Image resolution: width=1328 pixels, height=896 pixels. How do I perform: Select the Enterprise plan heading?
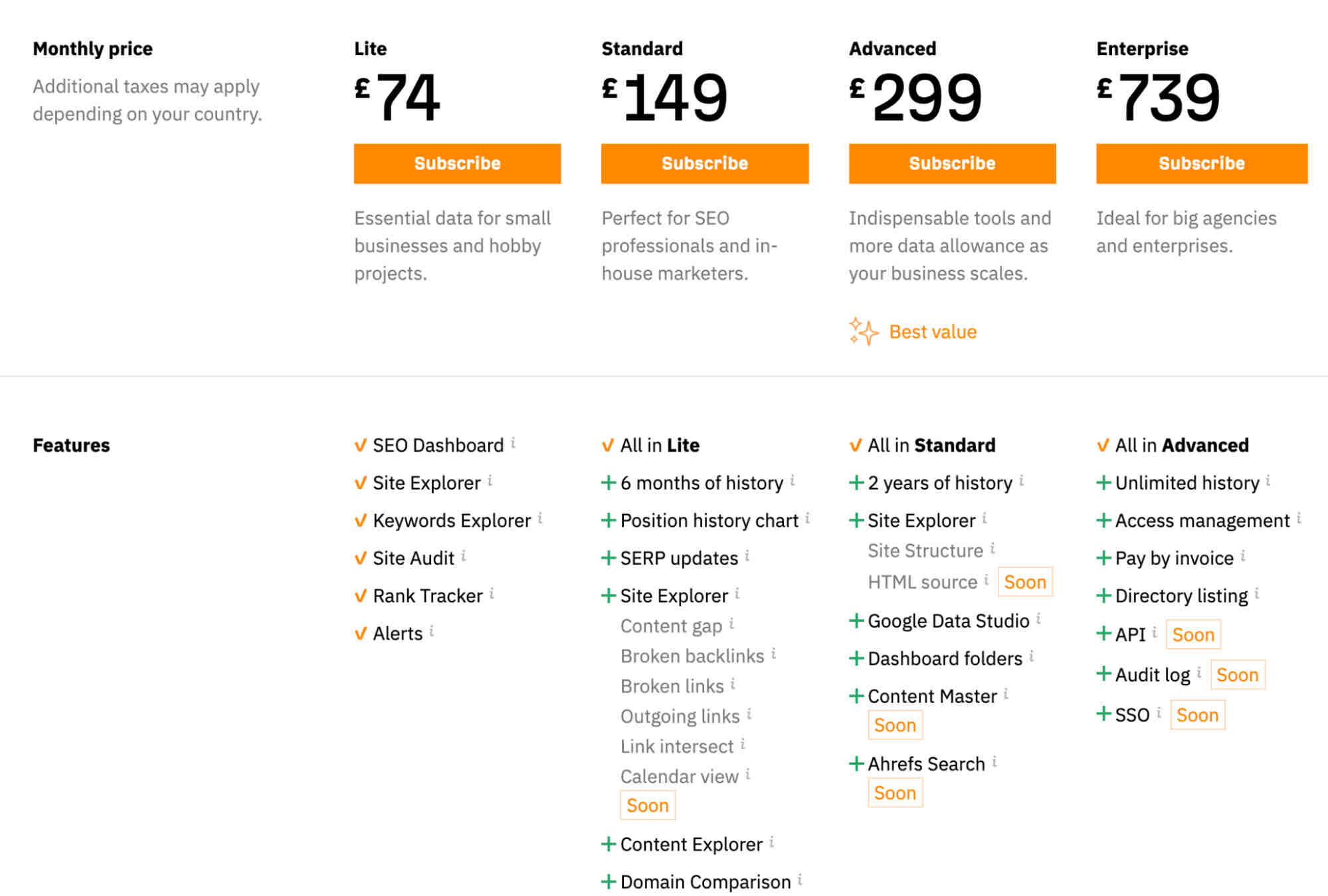coord(1143,48)
